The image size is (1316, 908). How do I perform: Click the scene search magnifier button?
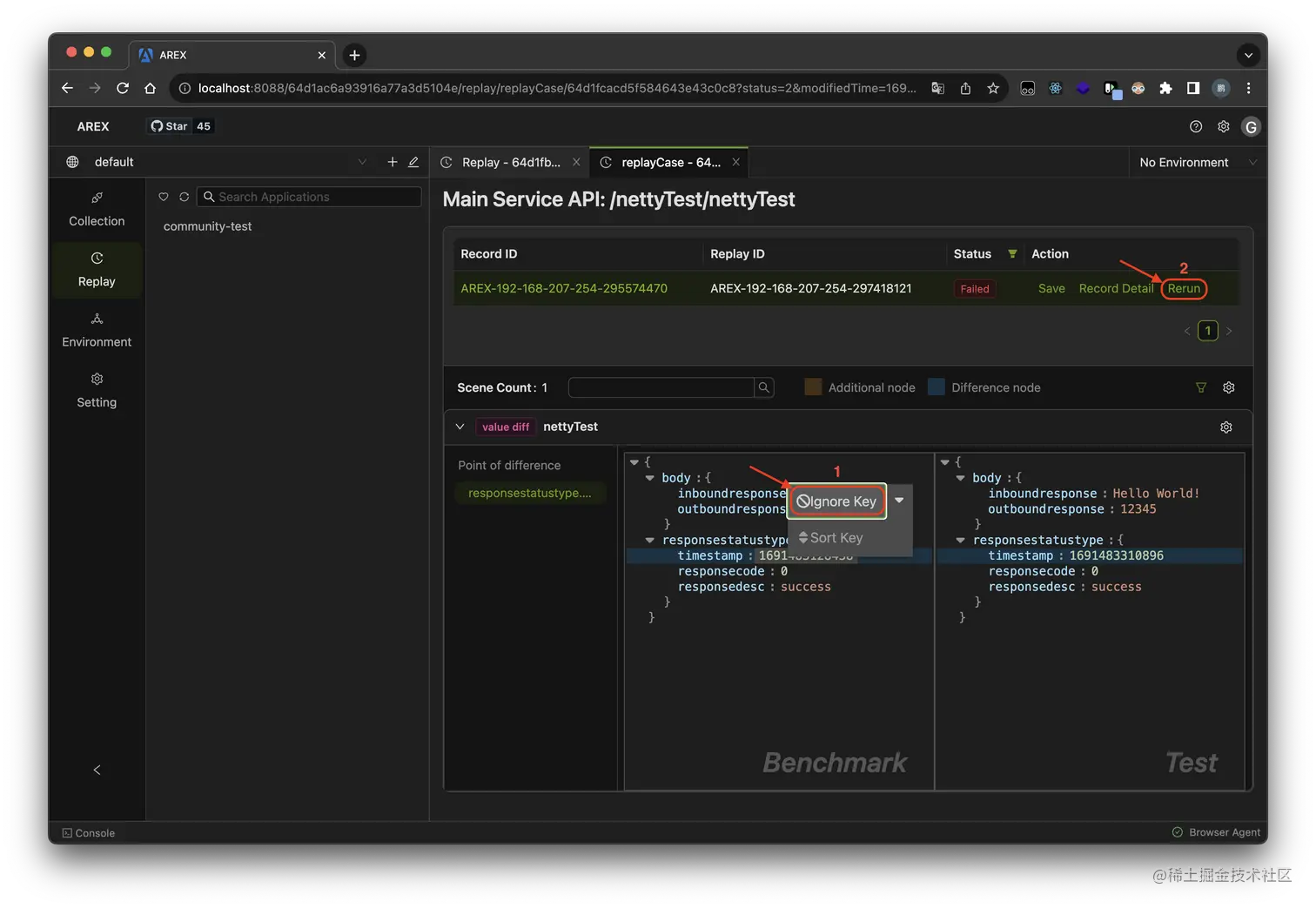[764, 387]
